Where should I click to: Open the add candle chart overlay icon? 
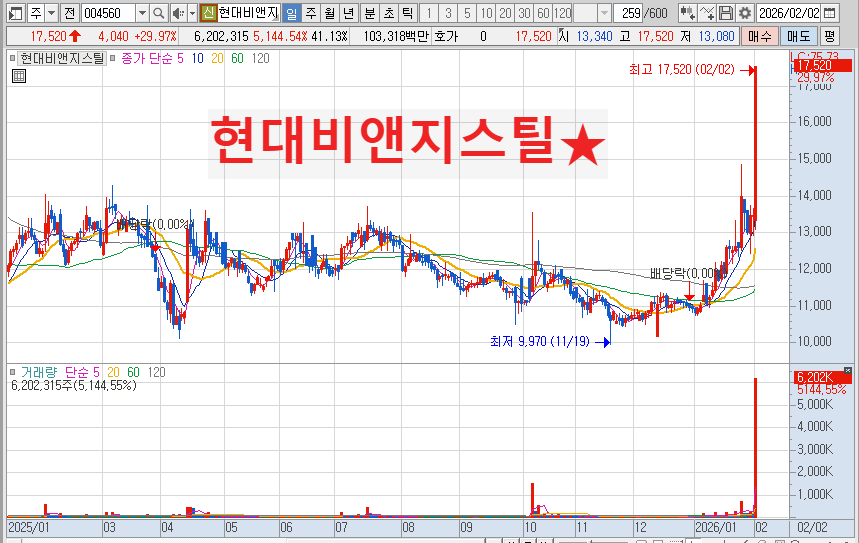coord(688,13)
